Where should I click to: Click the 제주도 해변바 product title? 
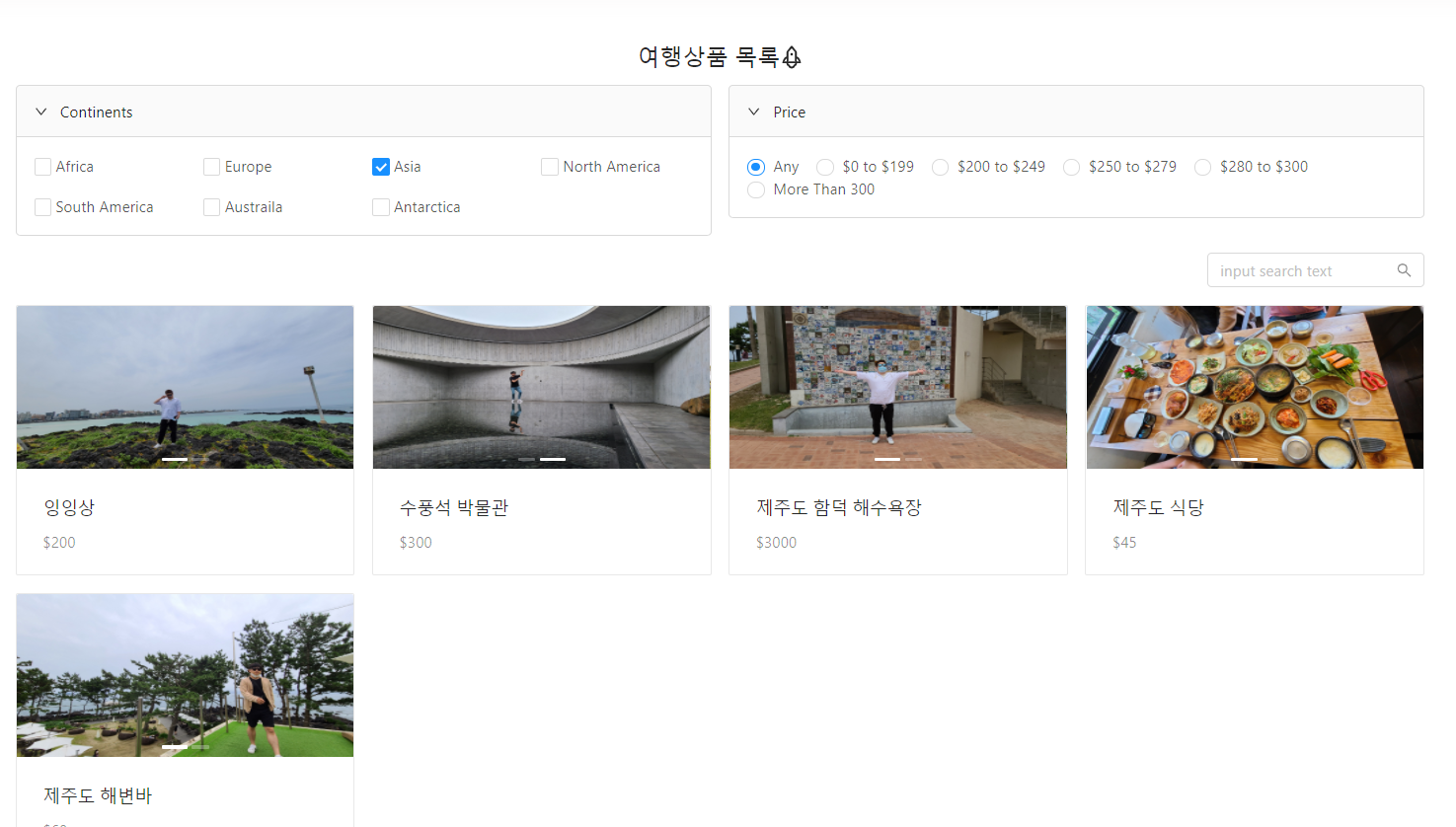(96, 794)
